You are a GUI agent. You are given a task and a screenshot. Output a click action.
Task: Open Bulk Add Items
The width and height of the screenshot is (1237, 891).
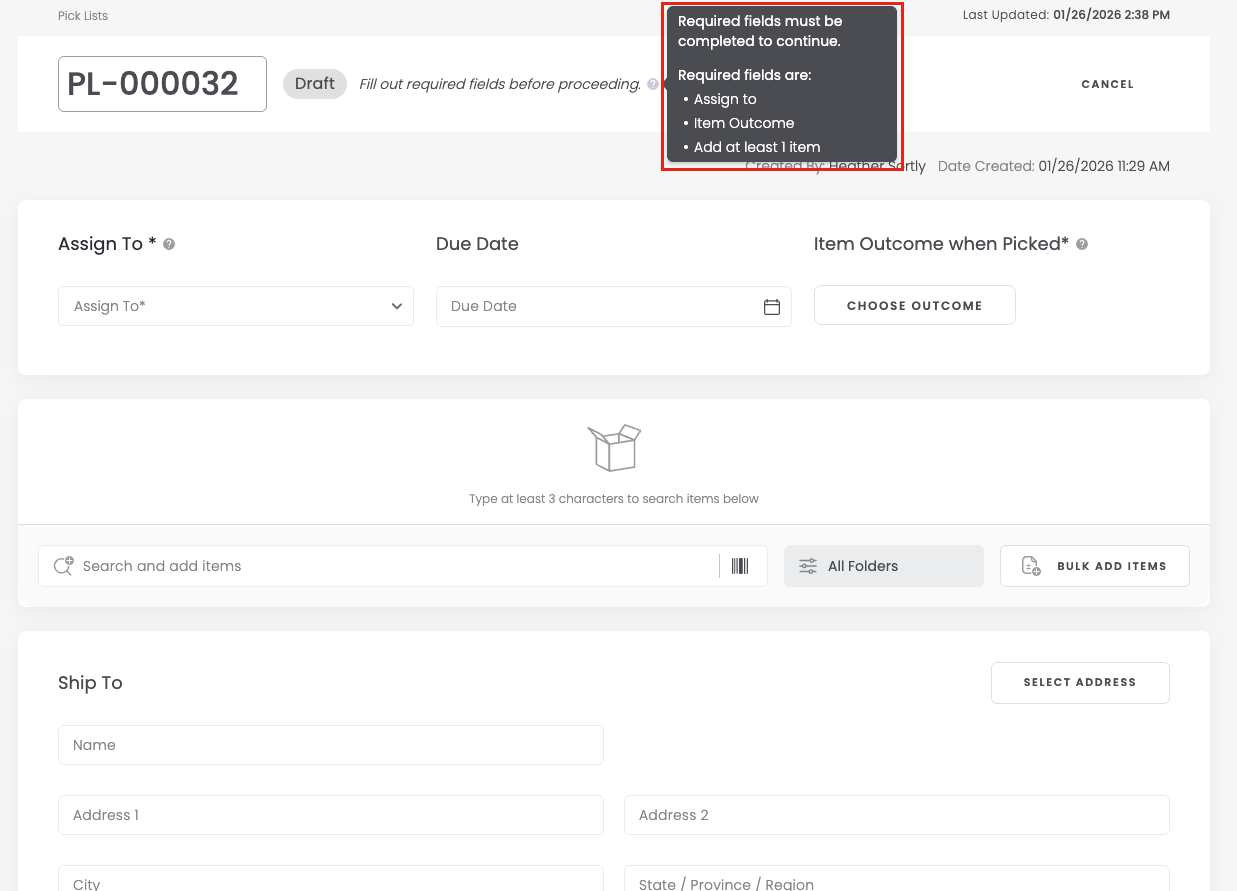point(1094,566)
